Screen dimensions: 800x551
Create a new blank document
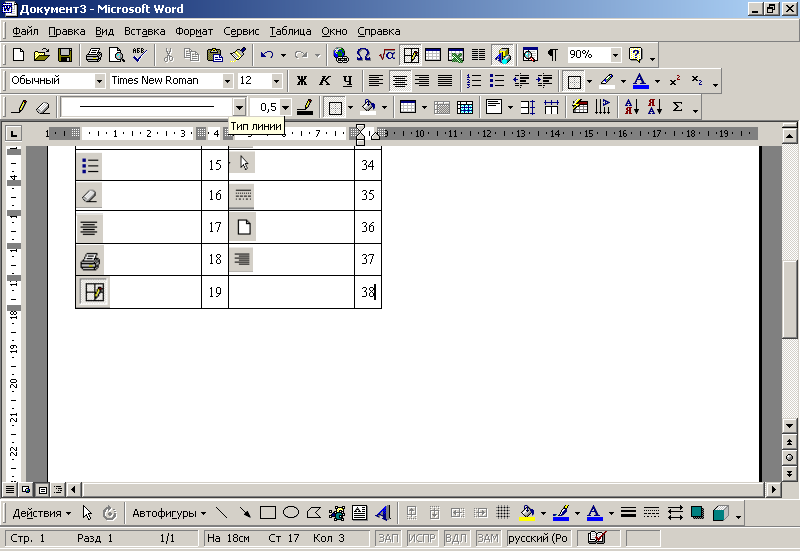tap(18, 55)
